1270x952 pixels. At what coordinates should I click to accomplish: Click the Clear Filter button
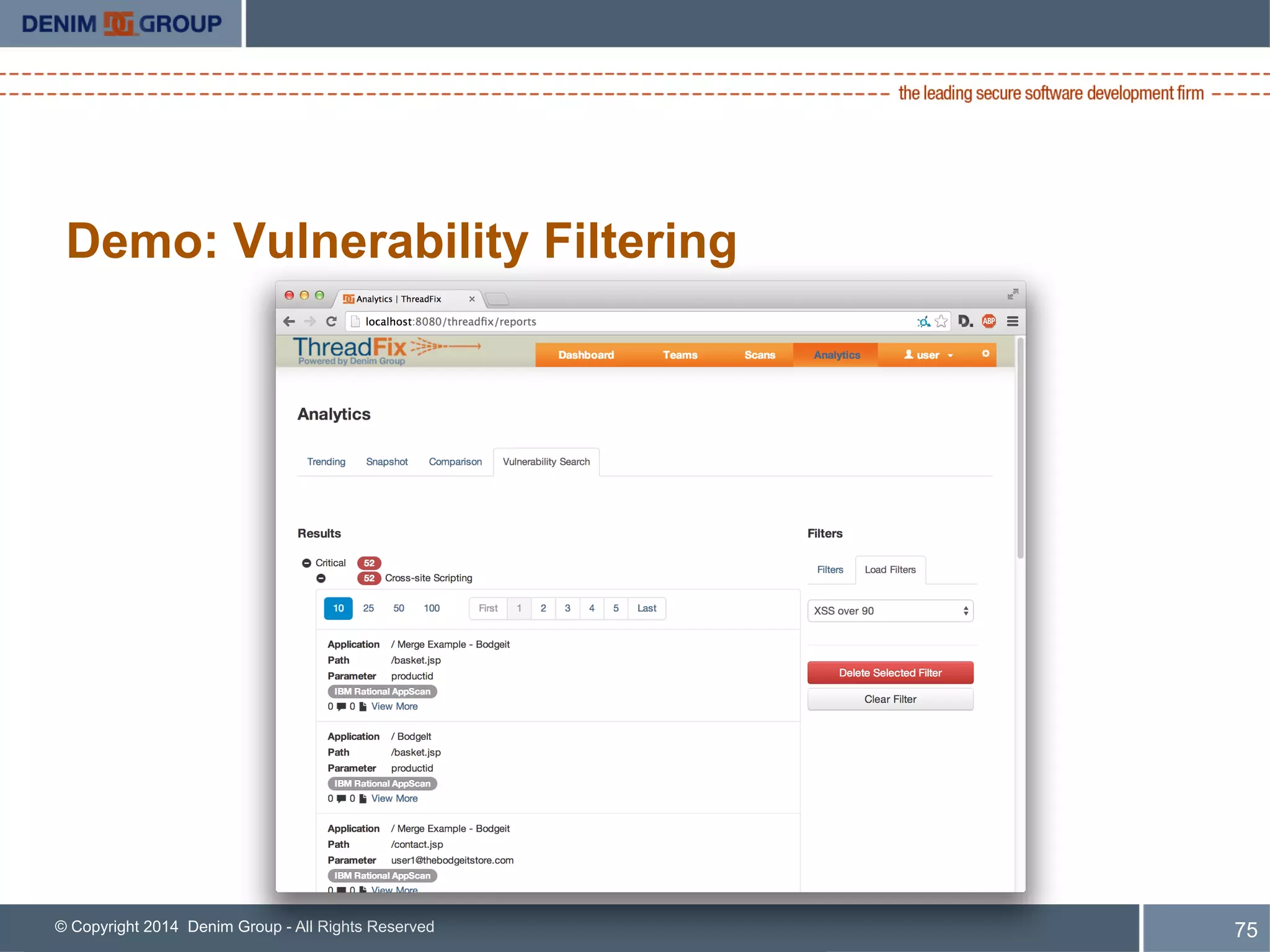tap(890, 699)
